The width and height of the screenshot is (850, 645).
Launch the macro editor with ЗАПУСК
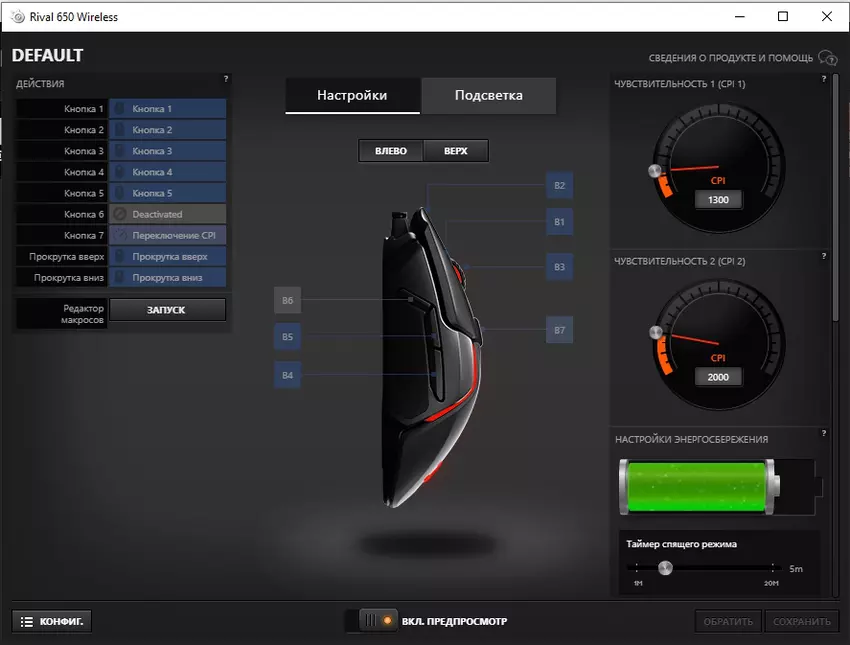(166, 310)
